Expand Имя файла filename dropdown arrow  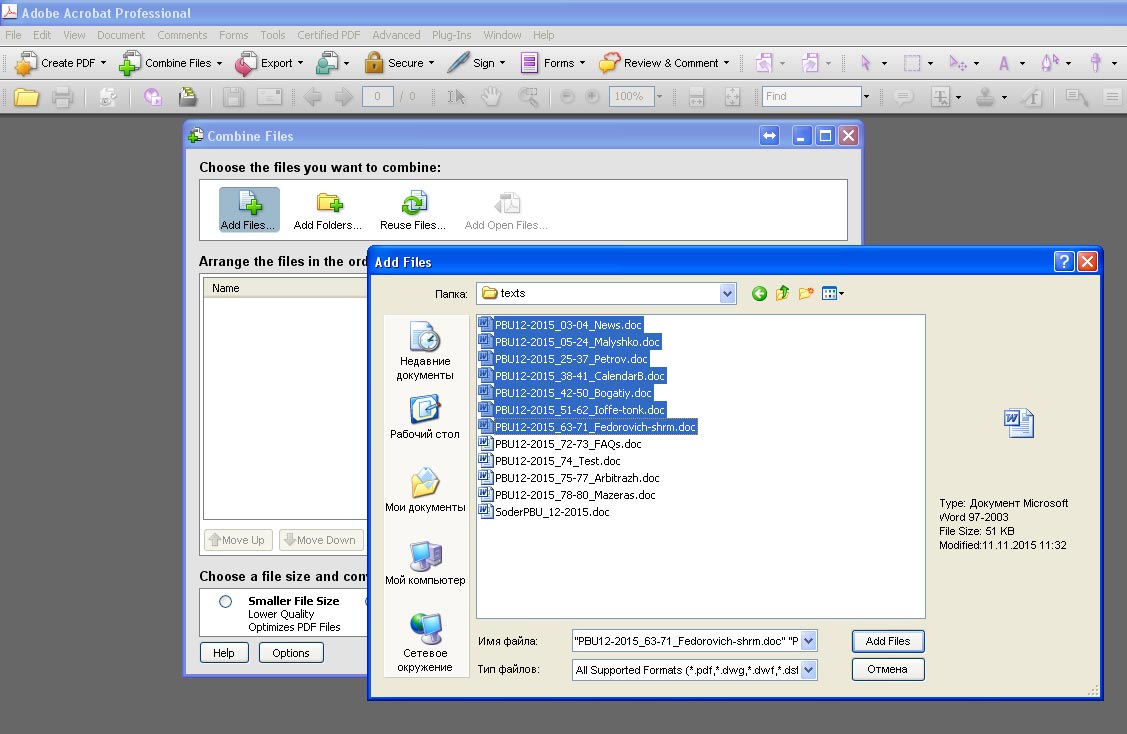[x=809, y=641]
